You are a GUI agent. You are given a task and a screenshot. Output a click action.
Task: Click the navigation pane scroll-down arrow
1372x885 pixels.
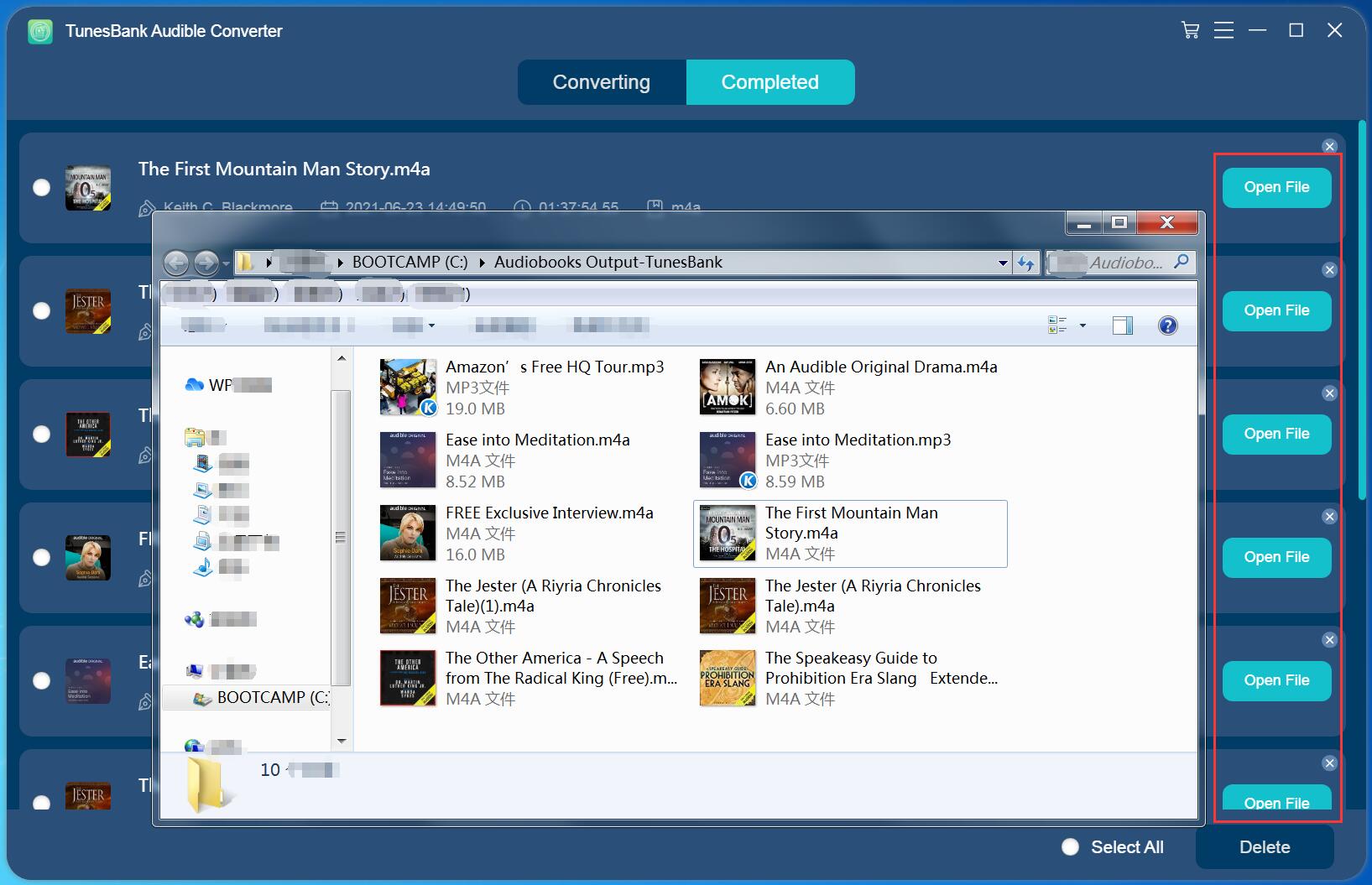pyautogui.click(x=342, y=741)
